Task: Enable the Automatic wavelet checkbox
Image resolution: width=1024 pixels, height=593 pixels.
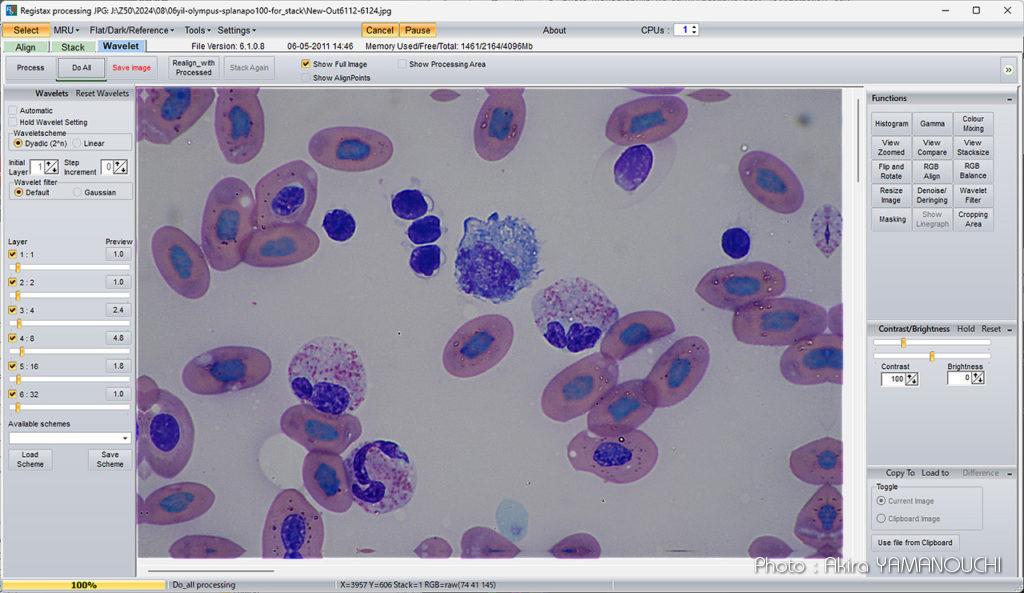Action: (x=13, y=110)
